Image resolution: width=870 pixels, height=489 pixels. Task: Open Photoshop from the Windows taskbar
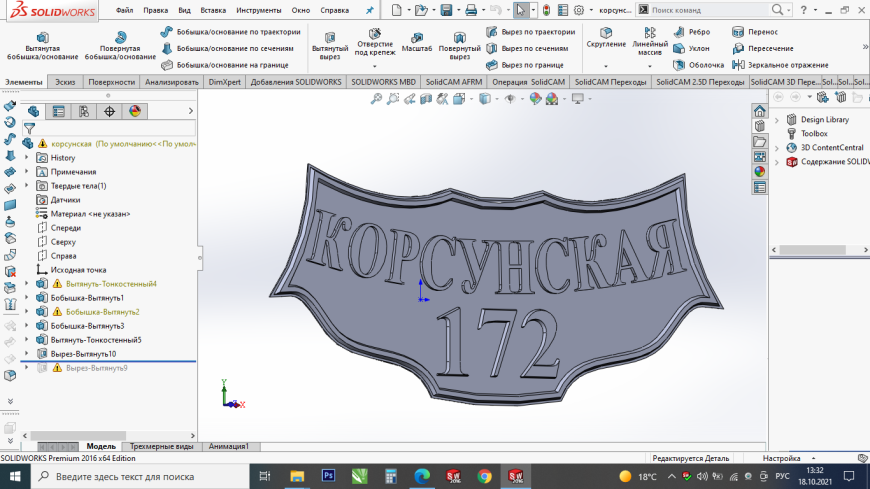click(328, 476)
